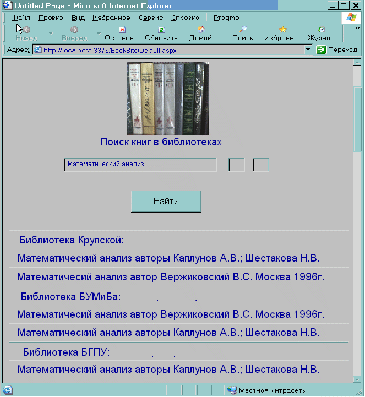The image size is (365, 397).
Task: Click the first small box beside search field
Action: [237, 165]
